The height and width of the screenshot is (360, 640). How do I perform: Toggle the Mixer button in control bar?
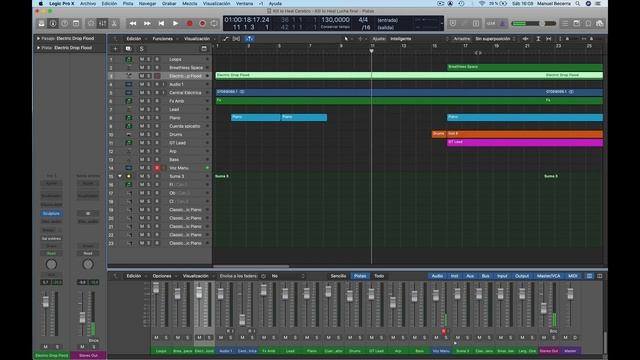pos(102,24)
